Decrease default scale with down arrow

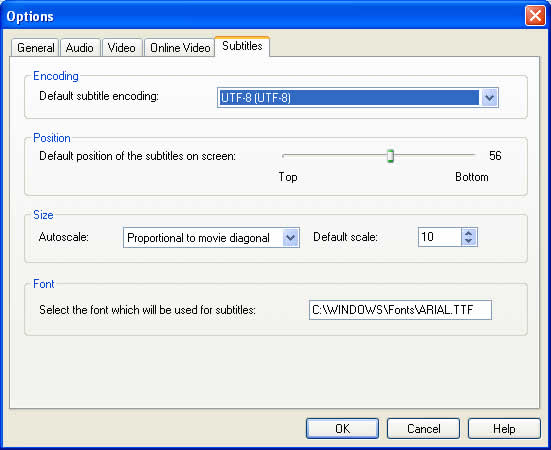[468, 241]
